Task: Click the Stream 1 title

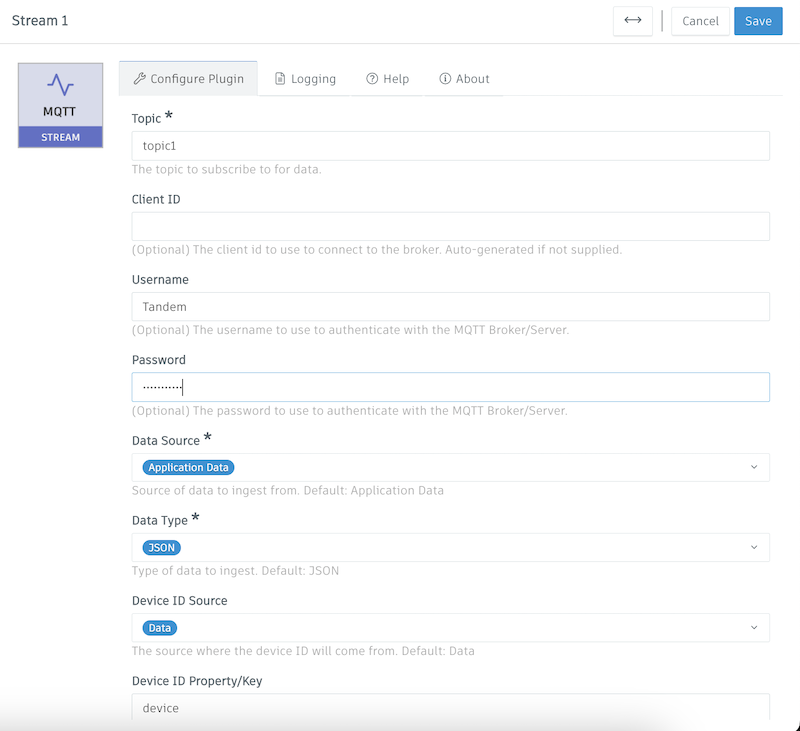Action: point(40,20)
